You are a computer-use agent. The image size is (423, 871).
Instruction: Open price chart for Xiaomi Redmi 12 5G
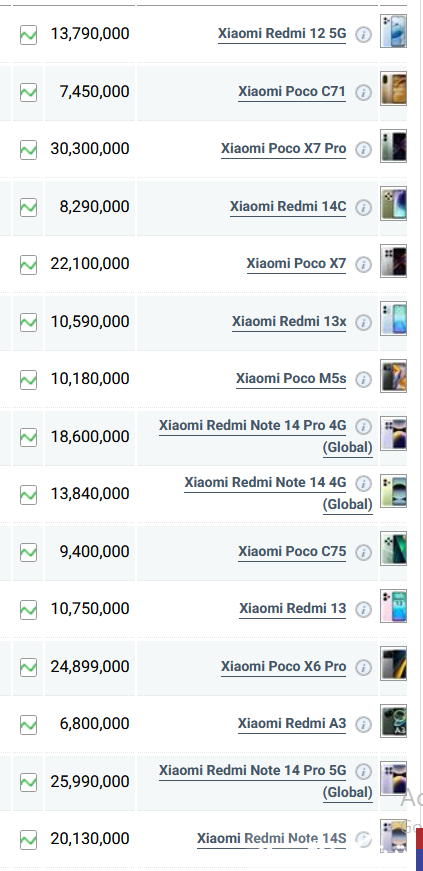[x=28, y=34]
